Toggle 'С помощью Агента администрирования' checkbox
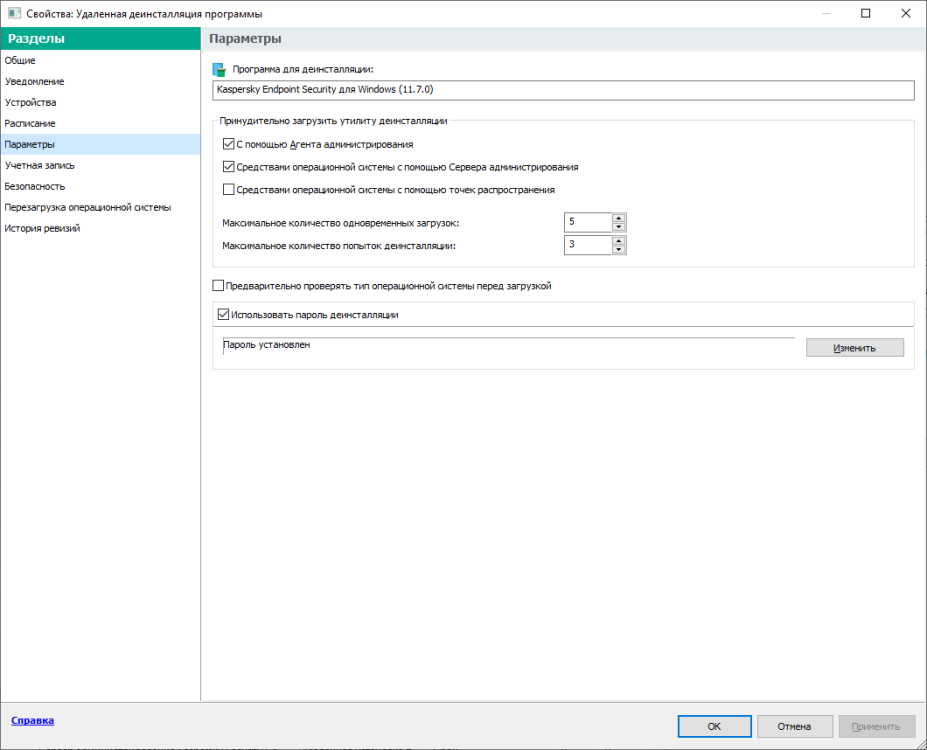 pos(228,144)
